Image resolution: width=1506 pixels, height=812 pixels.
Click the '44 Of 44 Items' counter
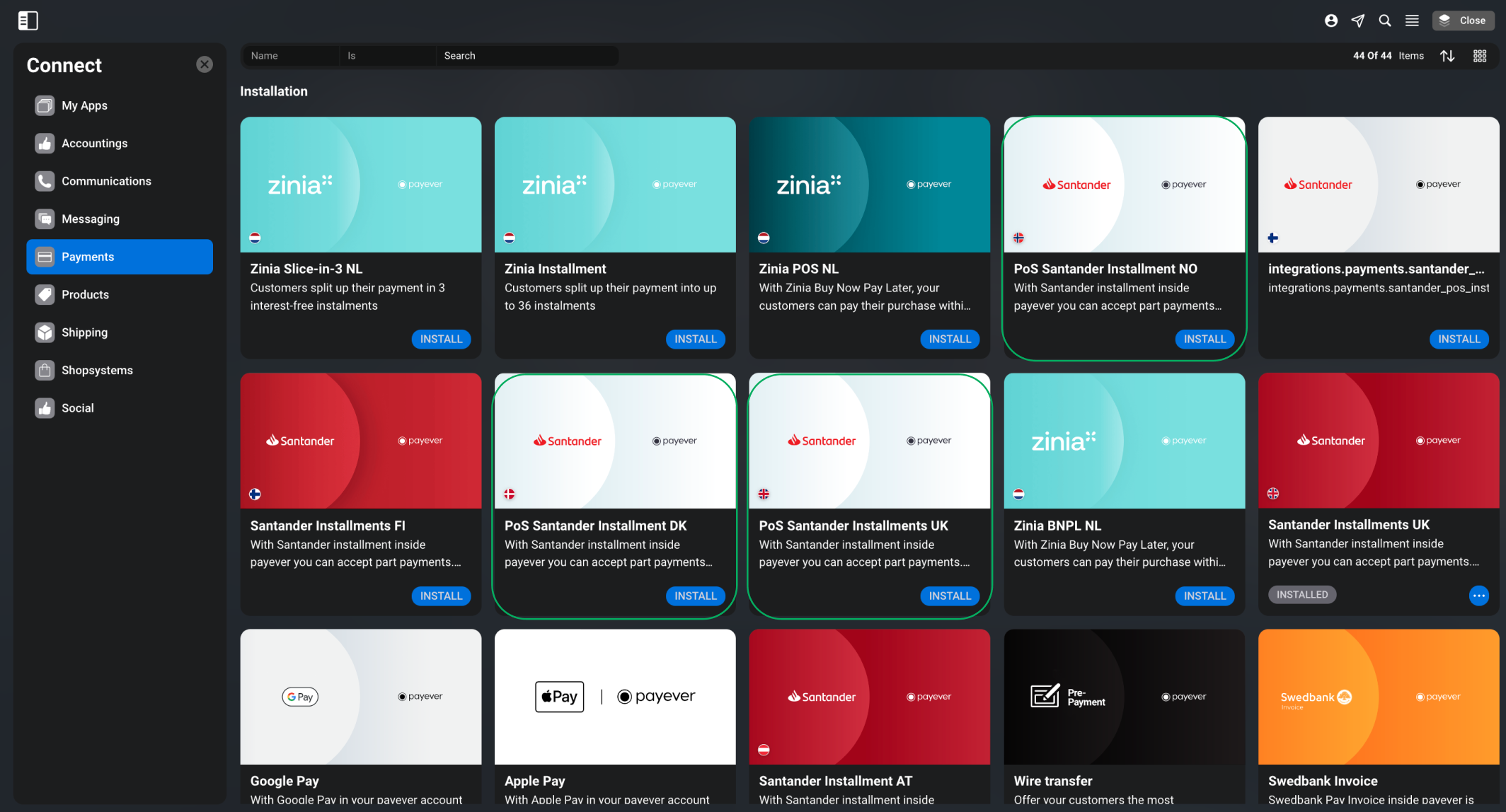pos(1388,56)
